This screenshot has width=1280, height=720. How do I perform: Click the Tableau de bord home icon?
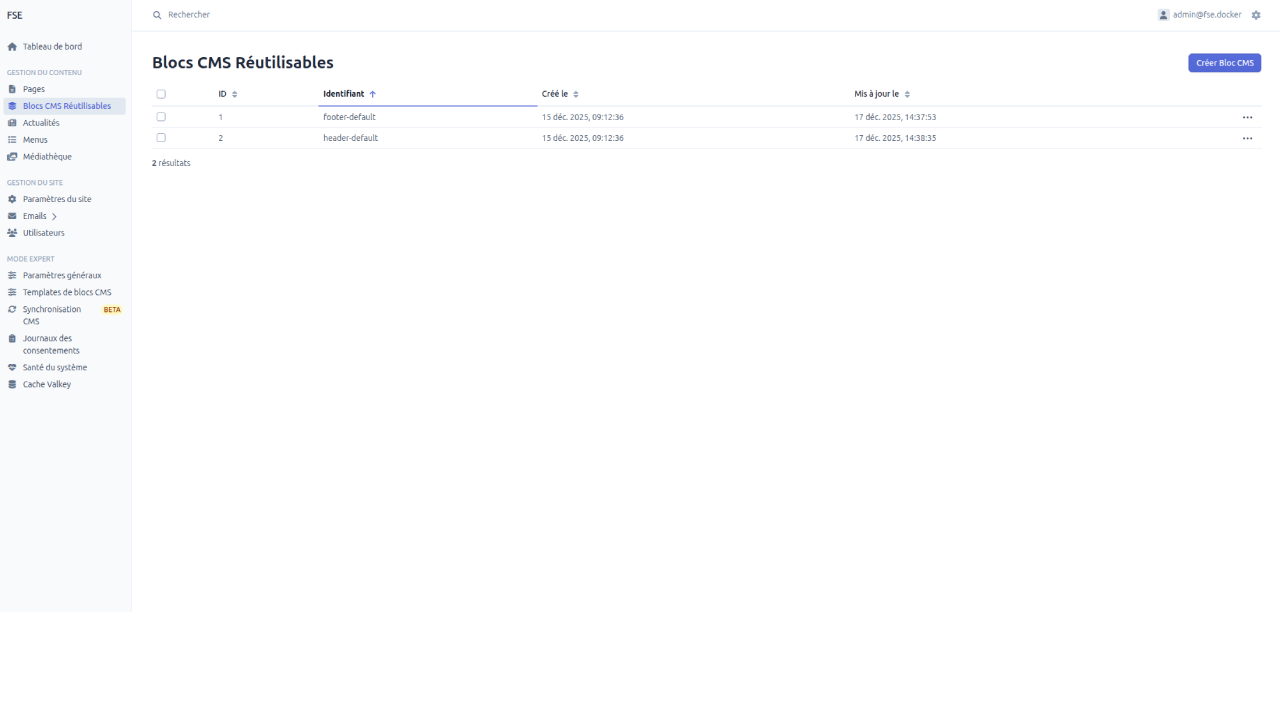[x=12, y=47]
